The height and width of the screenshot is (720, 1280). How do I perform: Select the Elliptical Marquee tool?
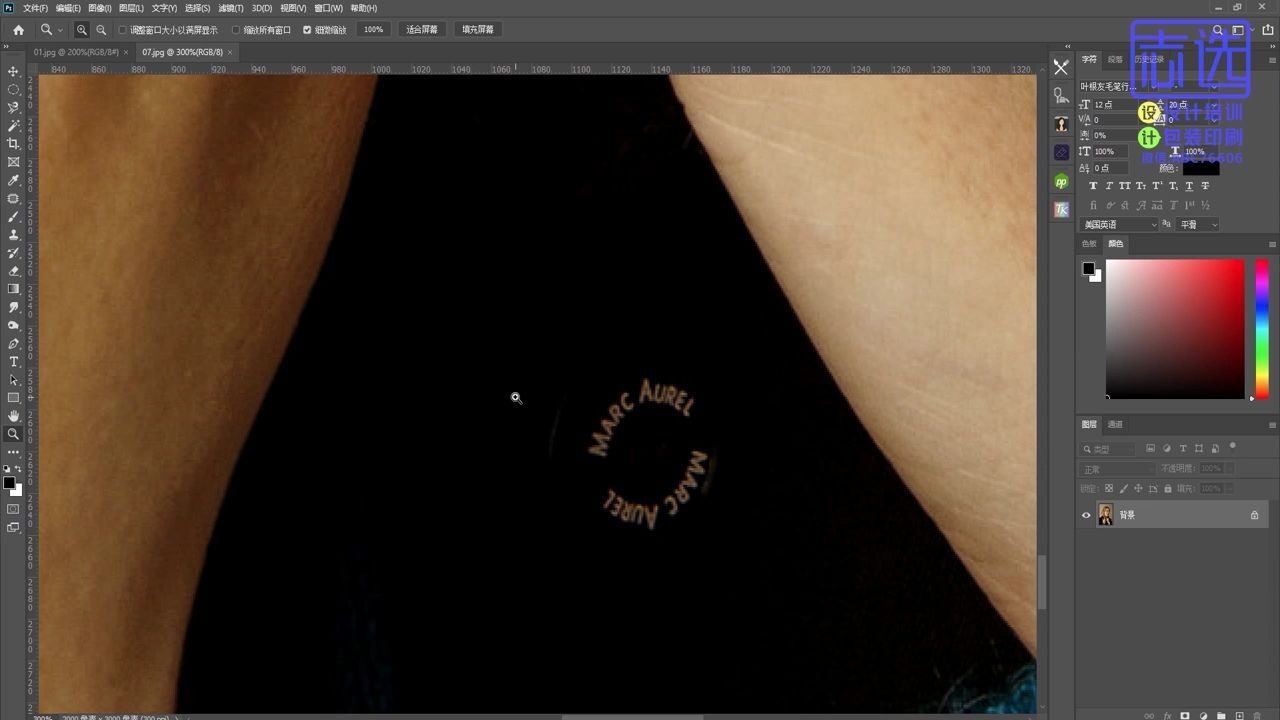click(13, 90)
